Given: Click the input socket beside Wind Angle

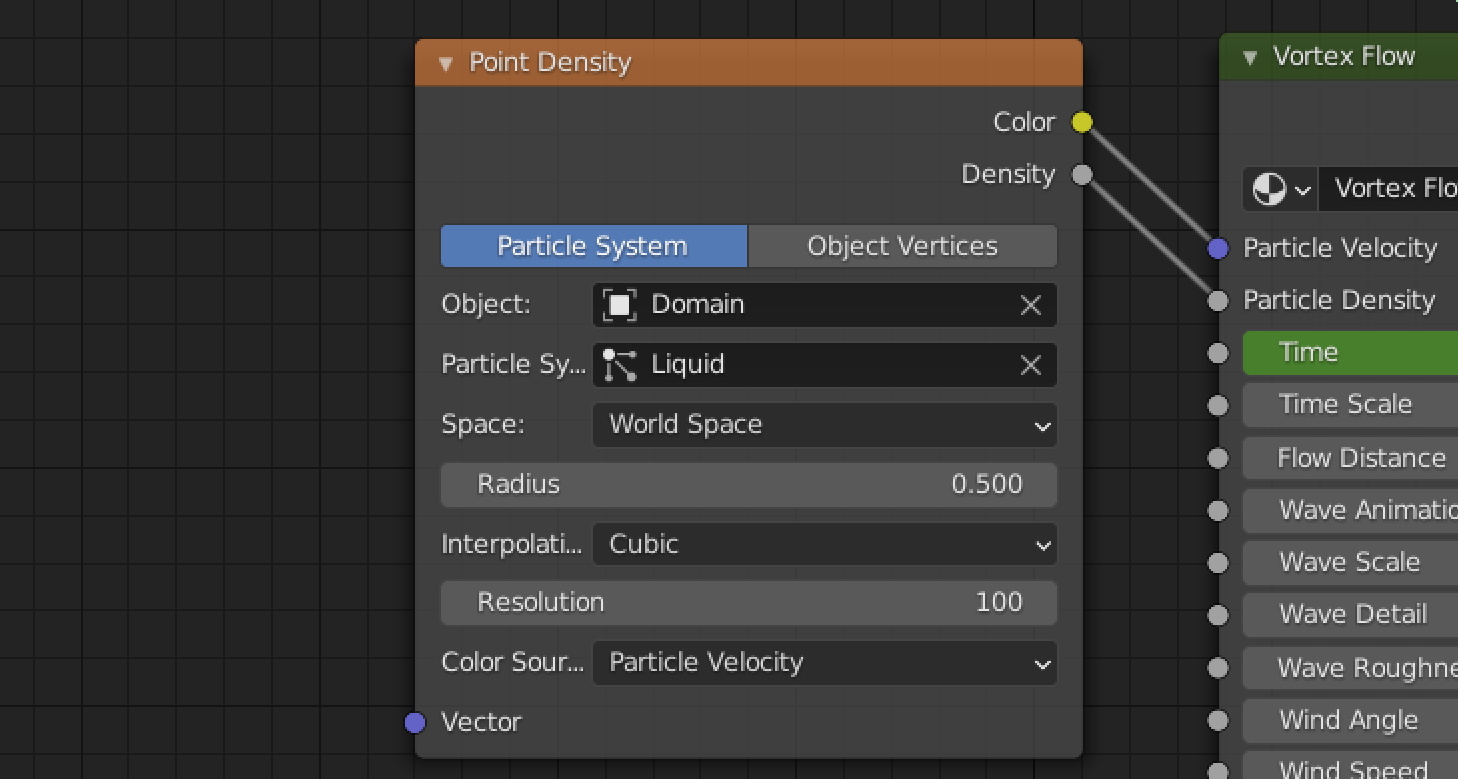Looking at the screenshot, I should [x=1218, y=720].
